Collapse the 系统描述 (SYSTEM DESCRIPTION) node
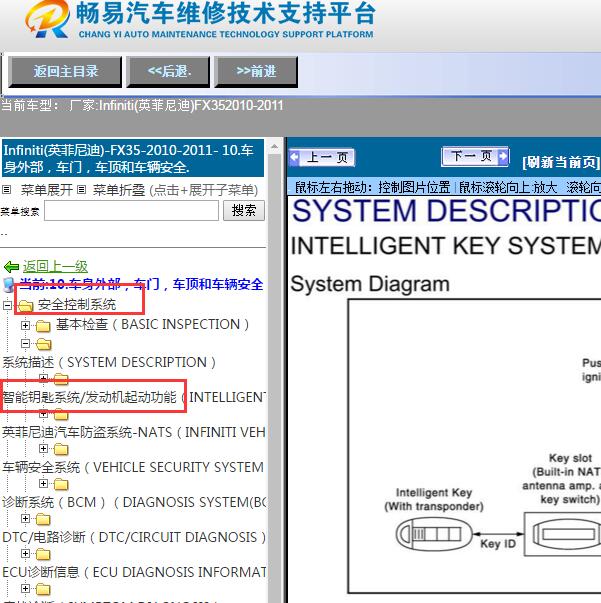 pos(25,343)
